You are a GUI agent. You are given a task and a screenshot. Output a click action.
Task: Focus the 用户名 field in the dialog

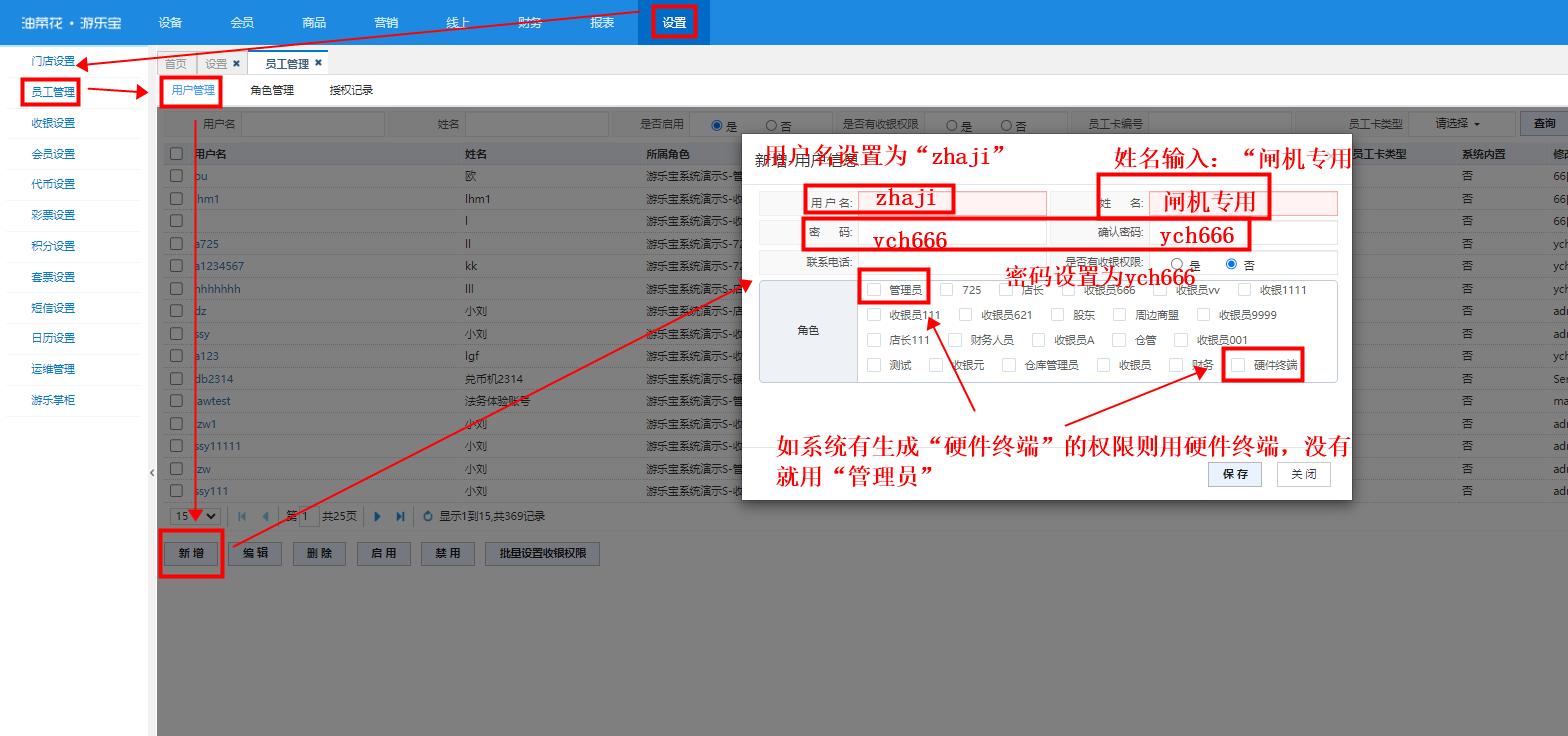click(952, 203)
